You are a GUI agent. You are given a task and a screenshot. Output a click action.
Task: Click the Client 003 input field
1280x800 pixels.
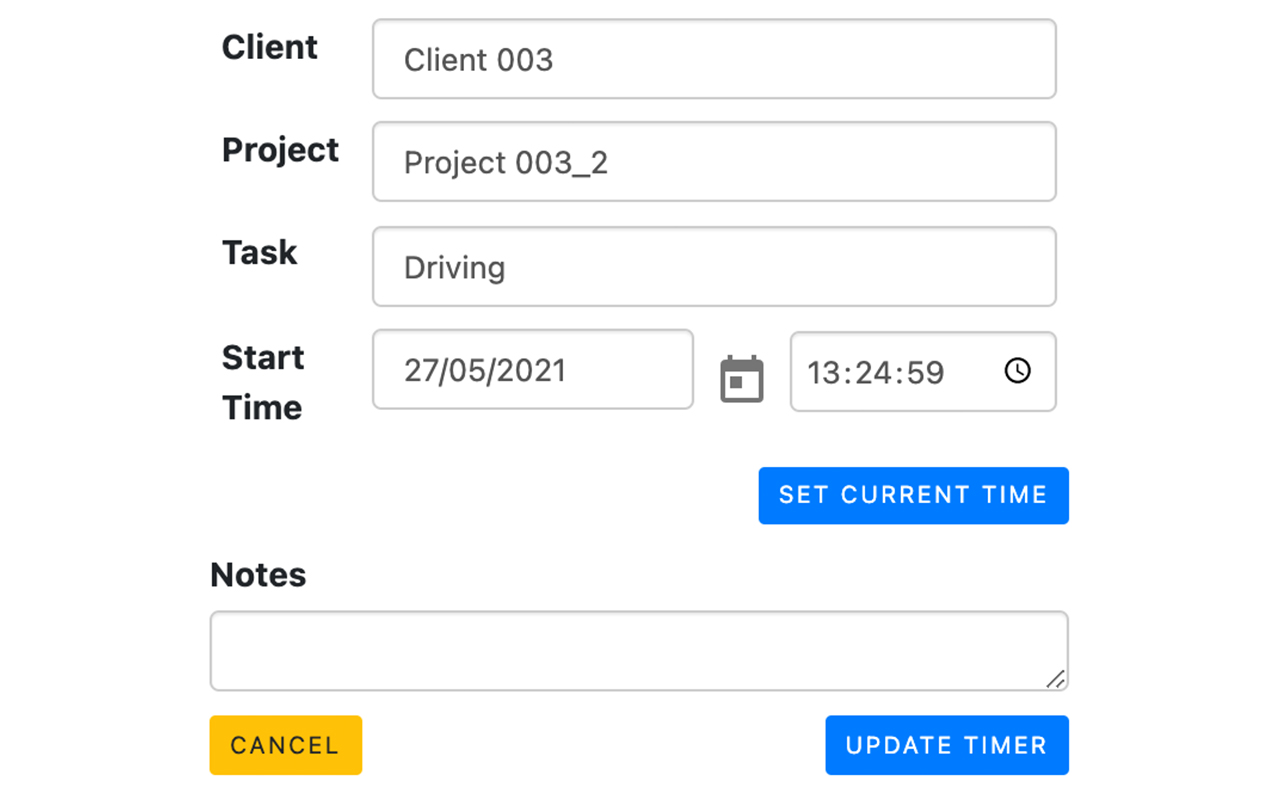713,59
